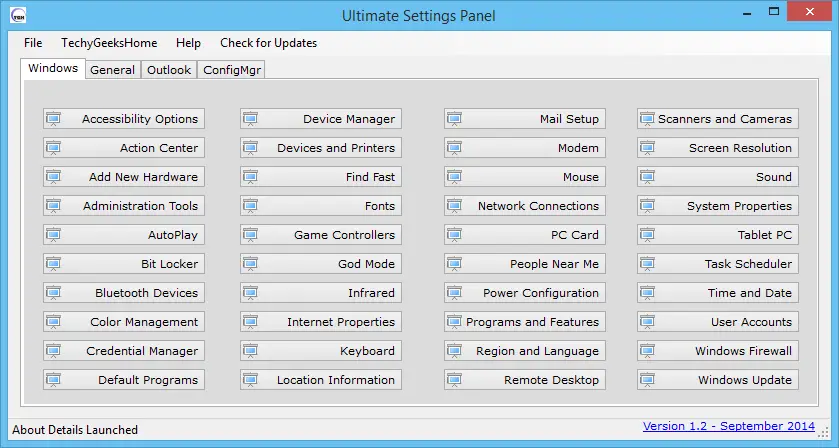Open Internet Properties
This screenshot has width=839, height=448.
321,322
